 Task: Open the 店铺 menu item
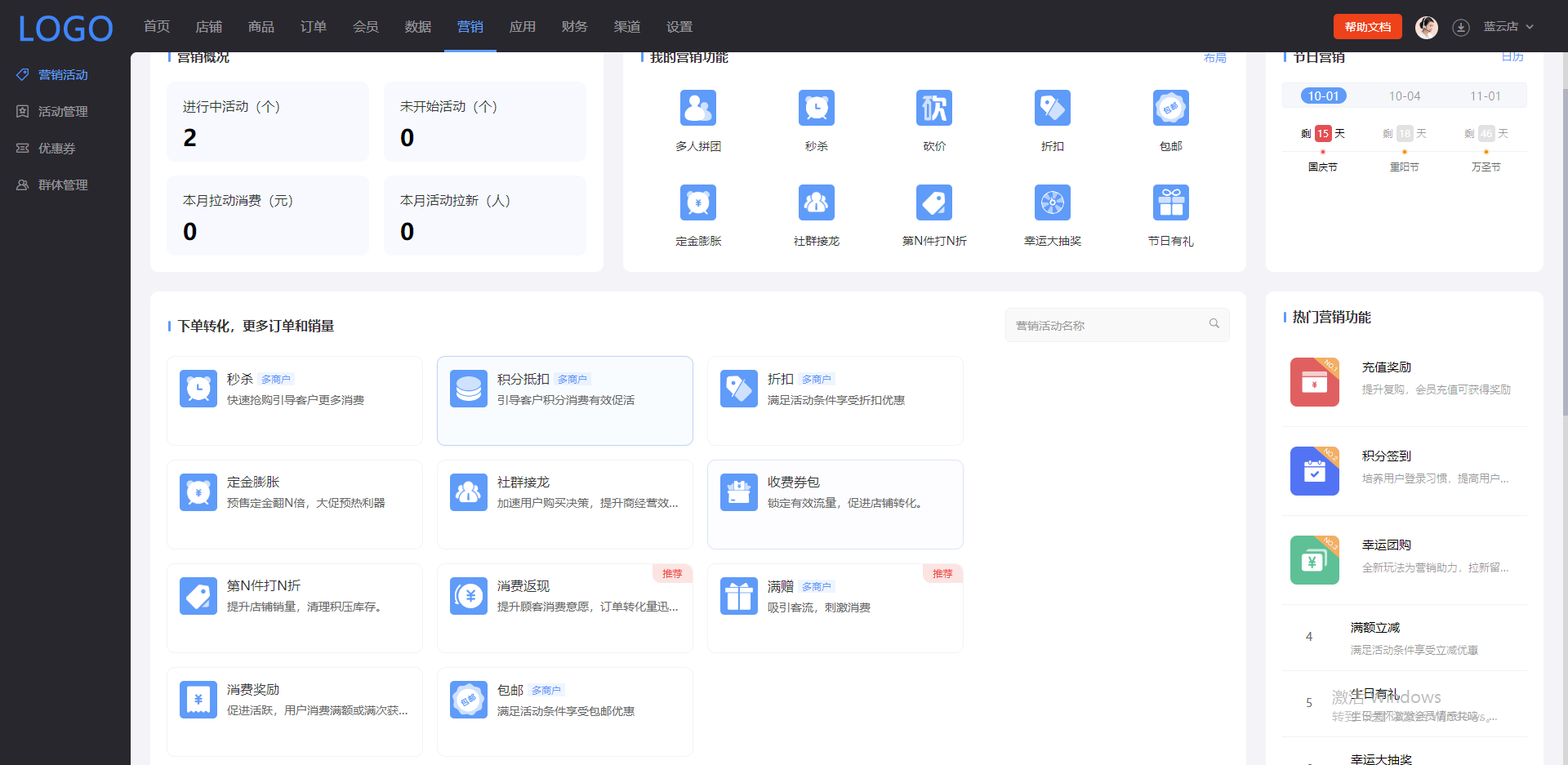tap(209, 27)
